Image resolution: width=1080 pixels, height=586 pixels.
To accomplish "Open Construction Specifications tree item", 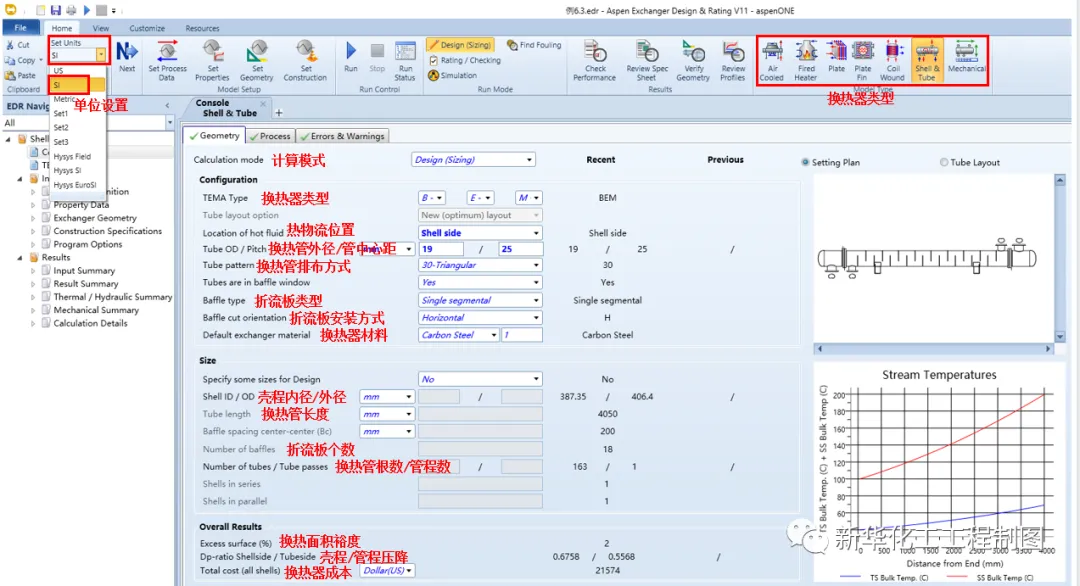I will click(x=107, y=231).
